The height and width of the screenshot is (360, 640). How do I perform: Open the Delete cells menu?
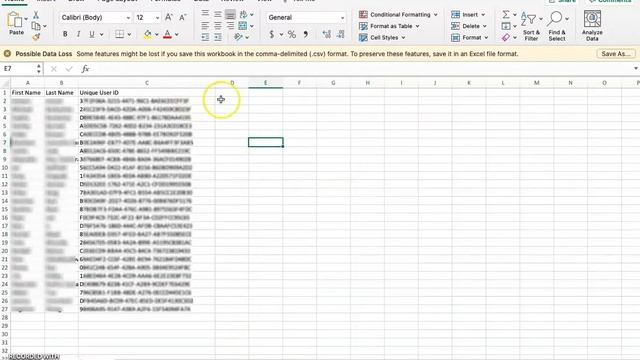[469, 26]
